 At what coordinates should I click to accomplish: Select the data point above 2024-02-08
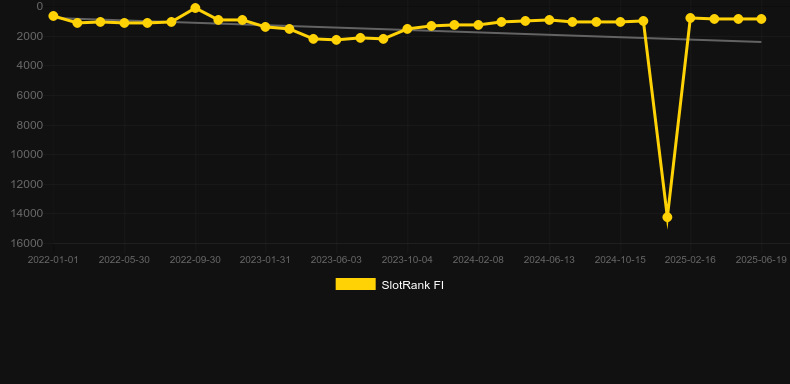coord(478,25)
